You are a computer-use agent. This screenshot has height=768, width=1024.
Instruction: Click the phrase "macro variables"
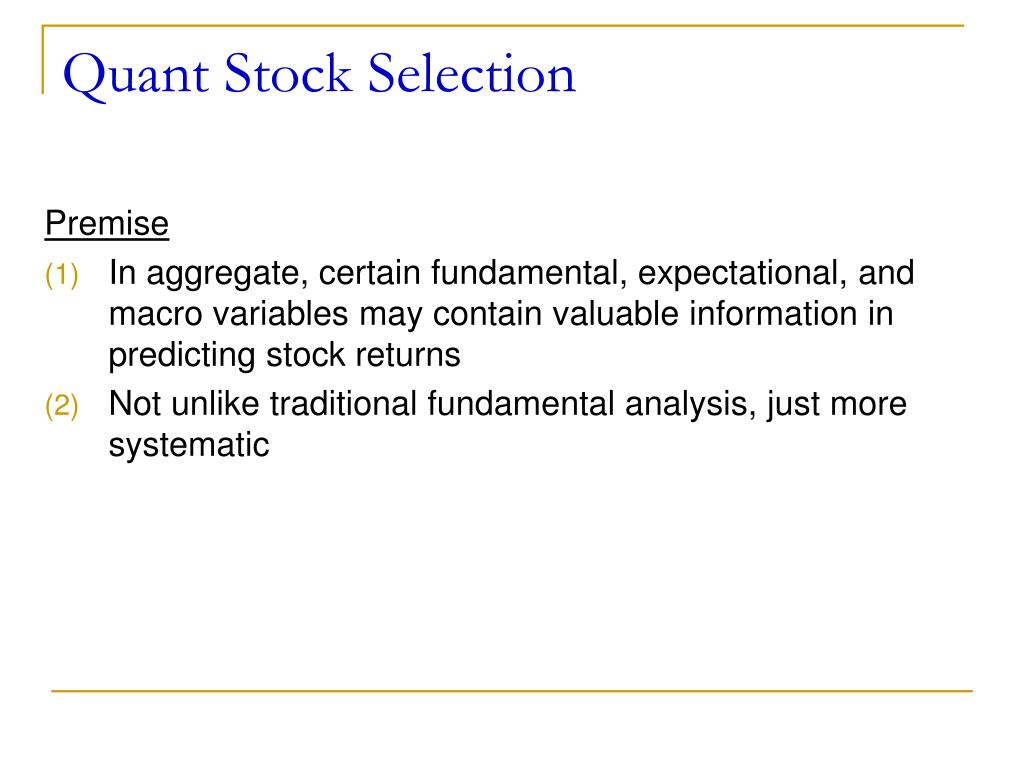(228, 314)
